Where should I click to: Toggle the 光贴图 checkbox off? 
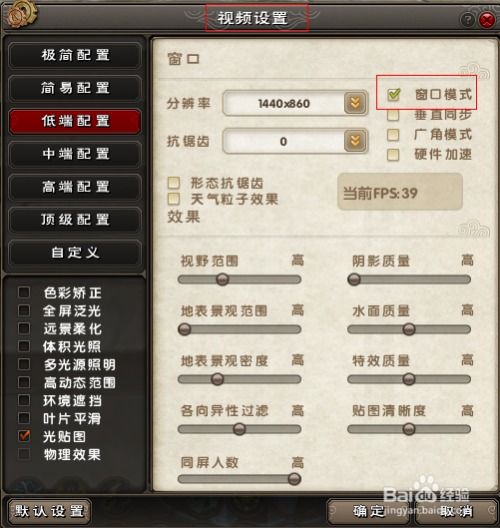(x=24, y=436)
